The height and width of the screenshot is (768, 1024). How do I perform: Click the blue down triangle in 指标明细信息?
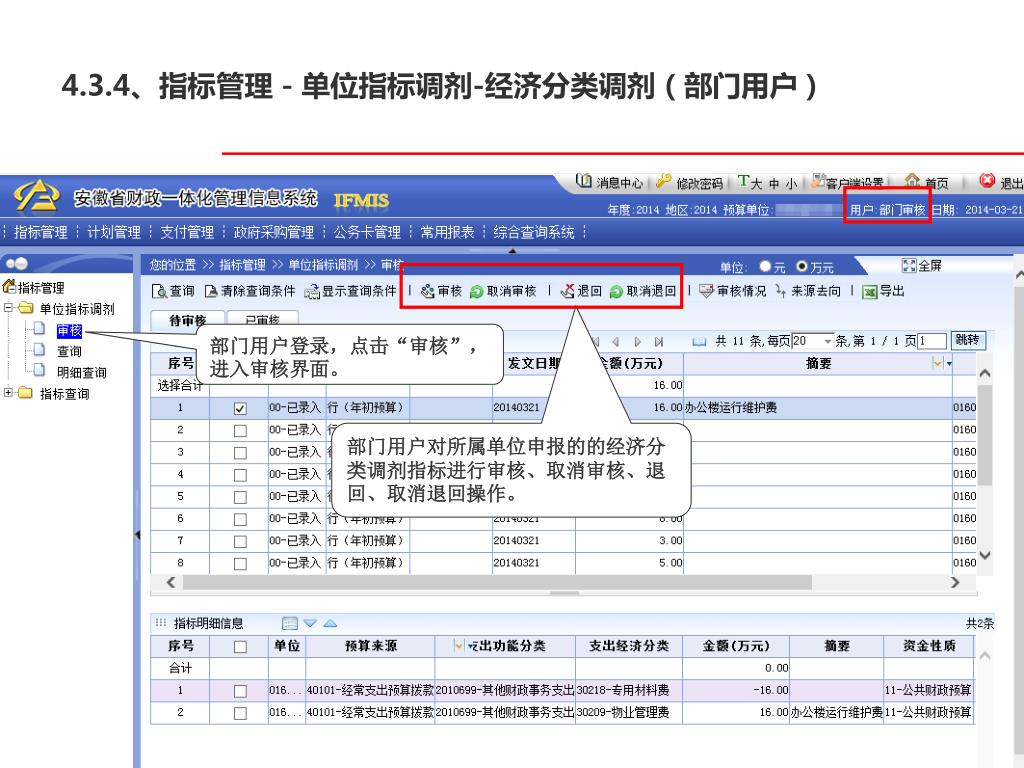click(x=310, y=624)
